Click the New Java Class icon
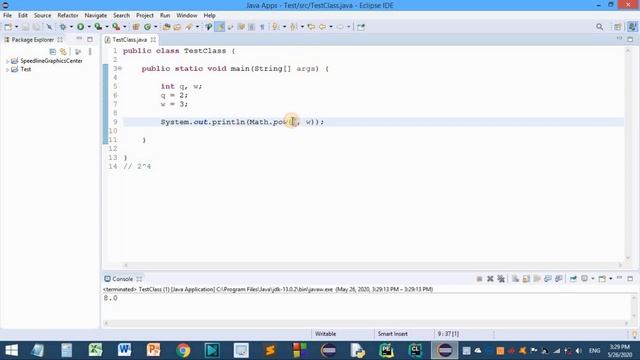This screenshot has width=640, height=360. [147, 27]
